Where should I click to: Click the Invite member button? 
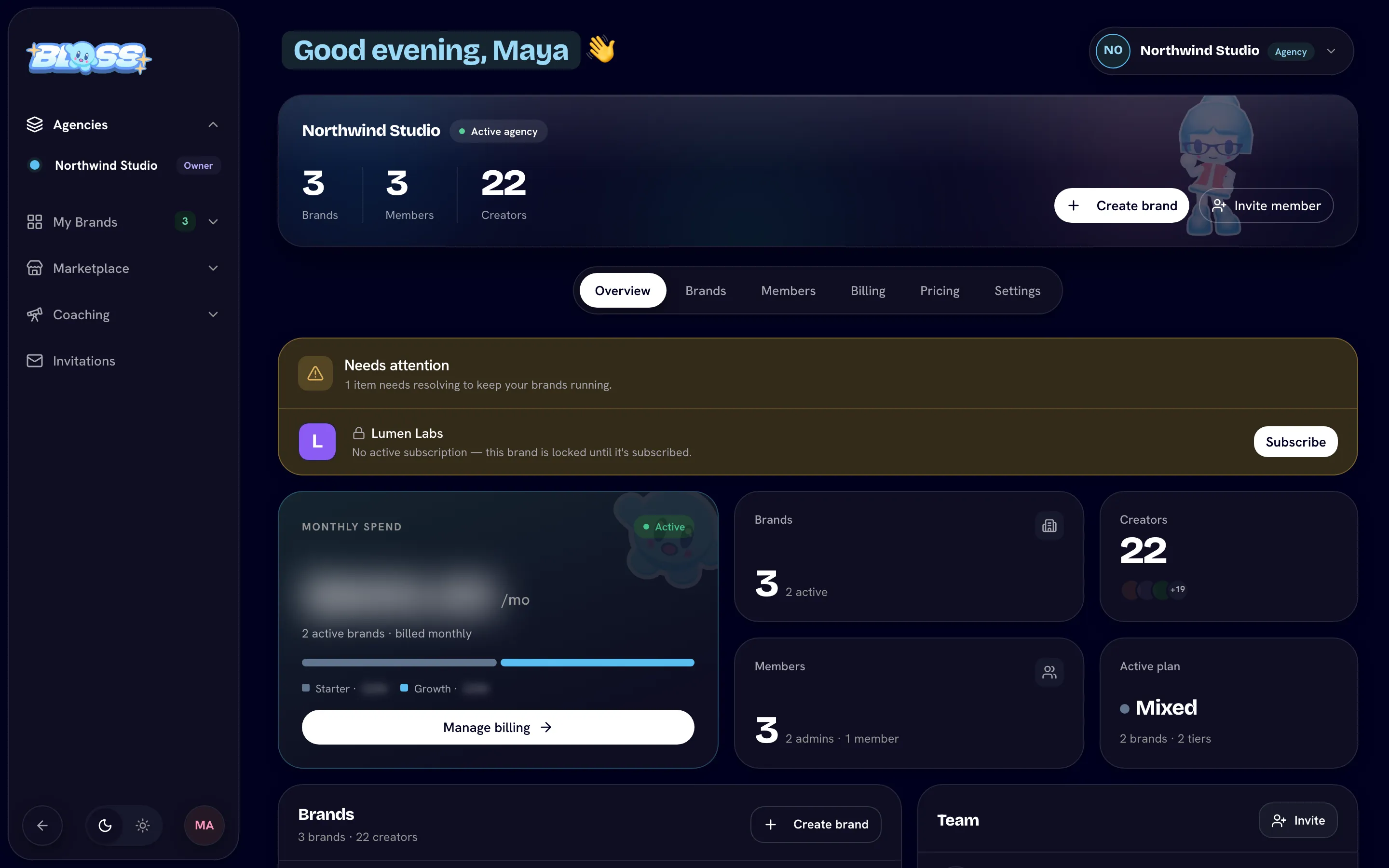[1266, 205]
